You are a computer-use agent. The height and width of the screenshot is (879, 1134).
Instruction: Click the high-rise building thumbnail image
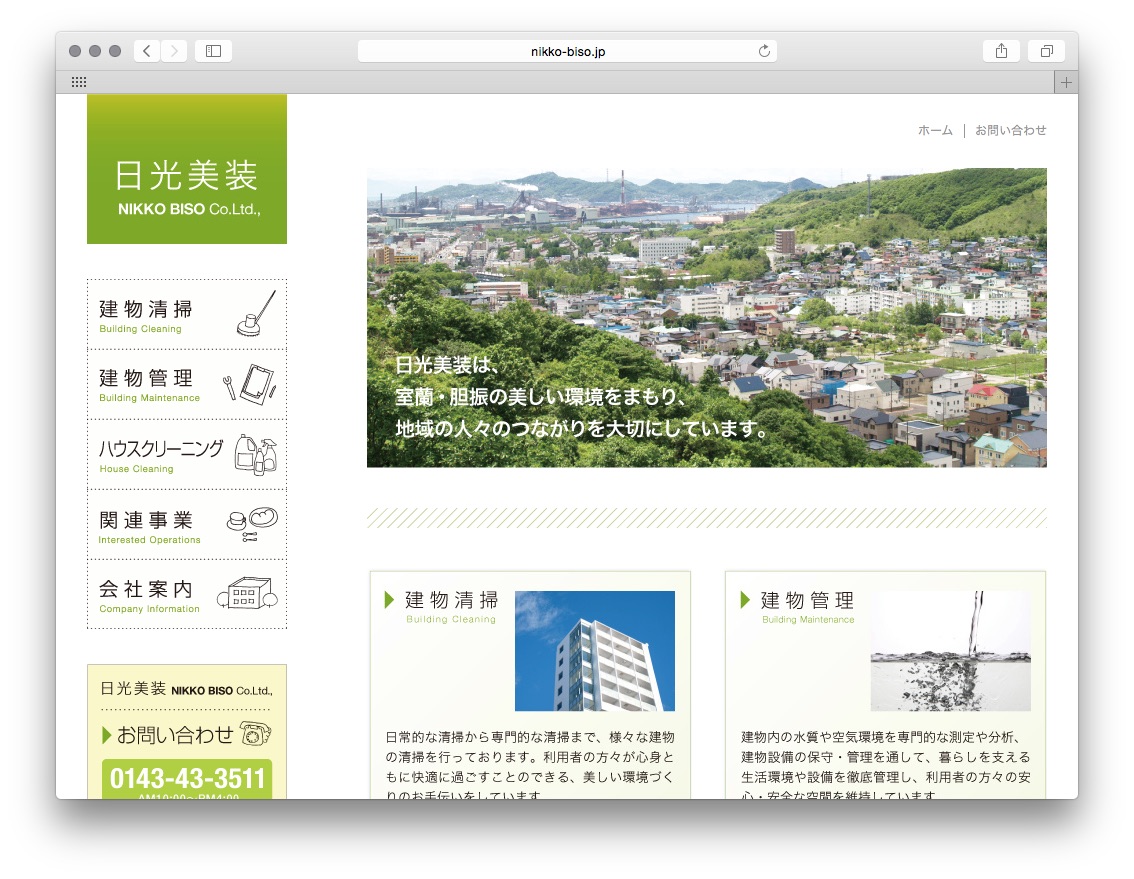coord(594,651)
